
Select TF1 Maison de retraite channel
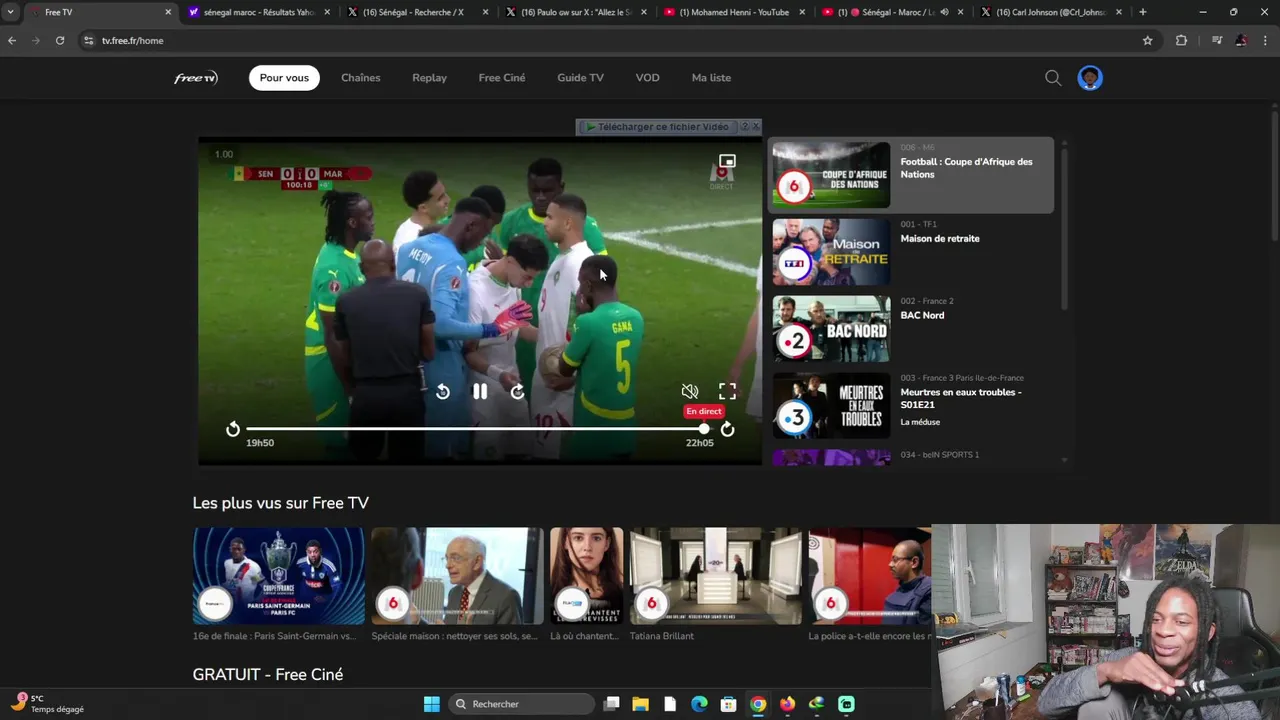(x=911, y=252)
